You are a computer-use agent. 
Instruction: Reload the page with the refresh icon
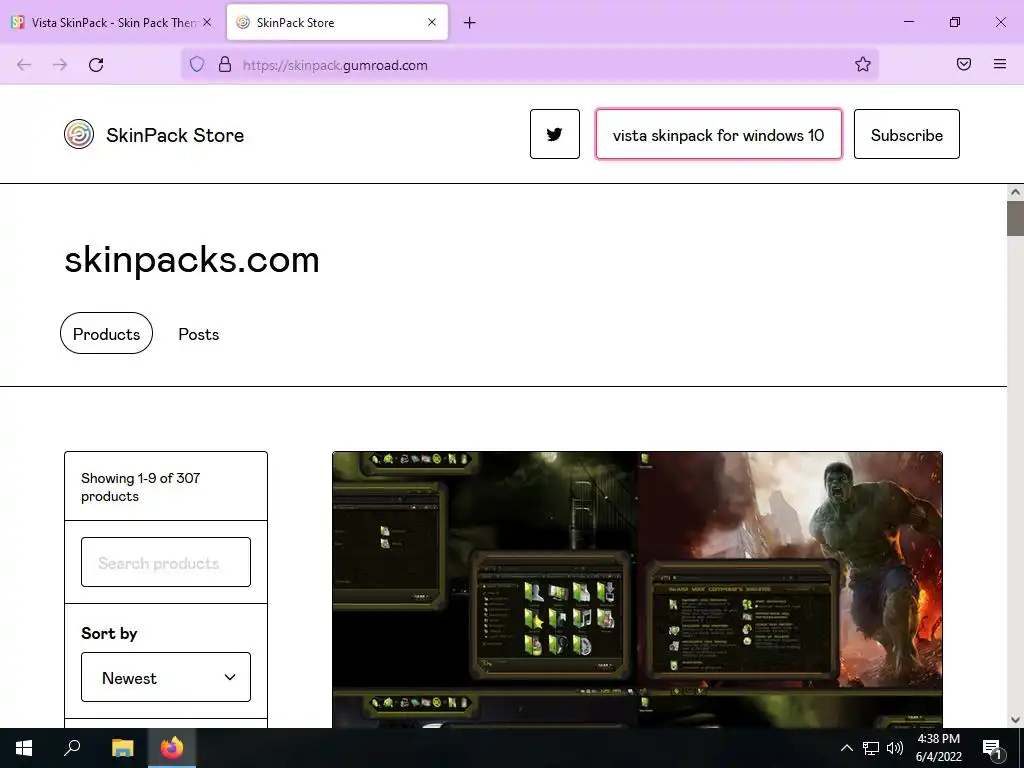click(96, 65)
